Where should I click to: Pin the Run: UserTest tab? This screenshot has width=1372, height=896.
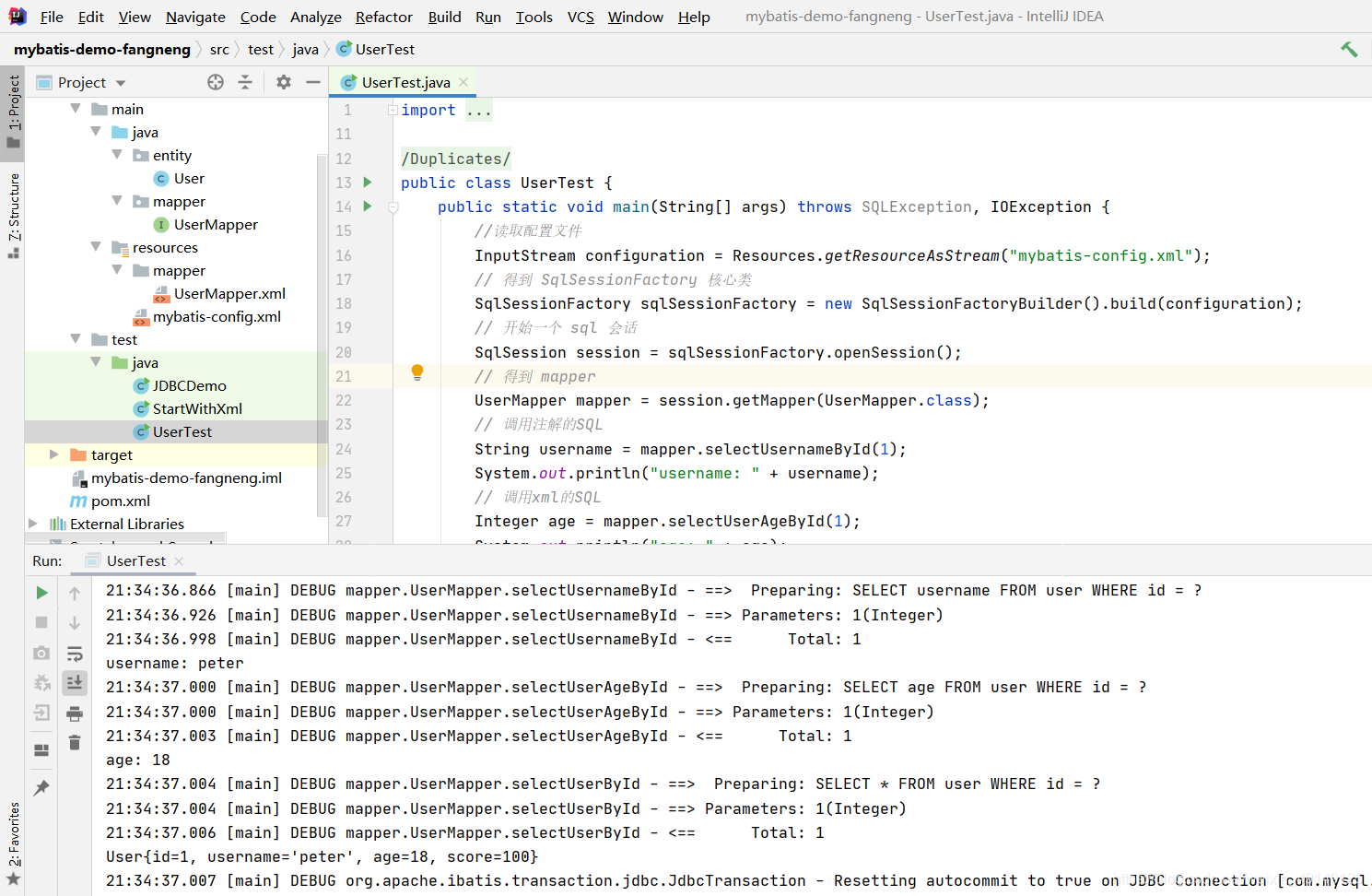pyautogui.click(x=41, y=787)
